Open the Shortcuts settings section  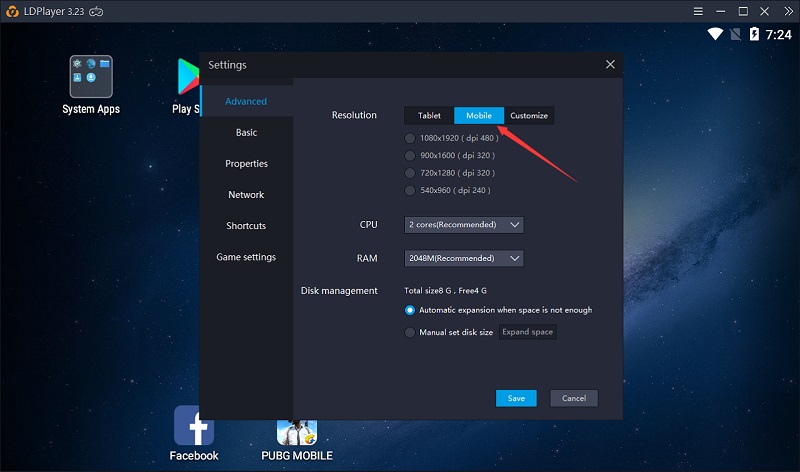[246, 226]
